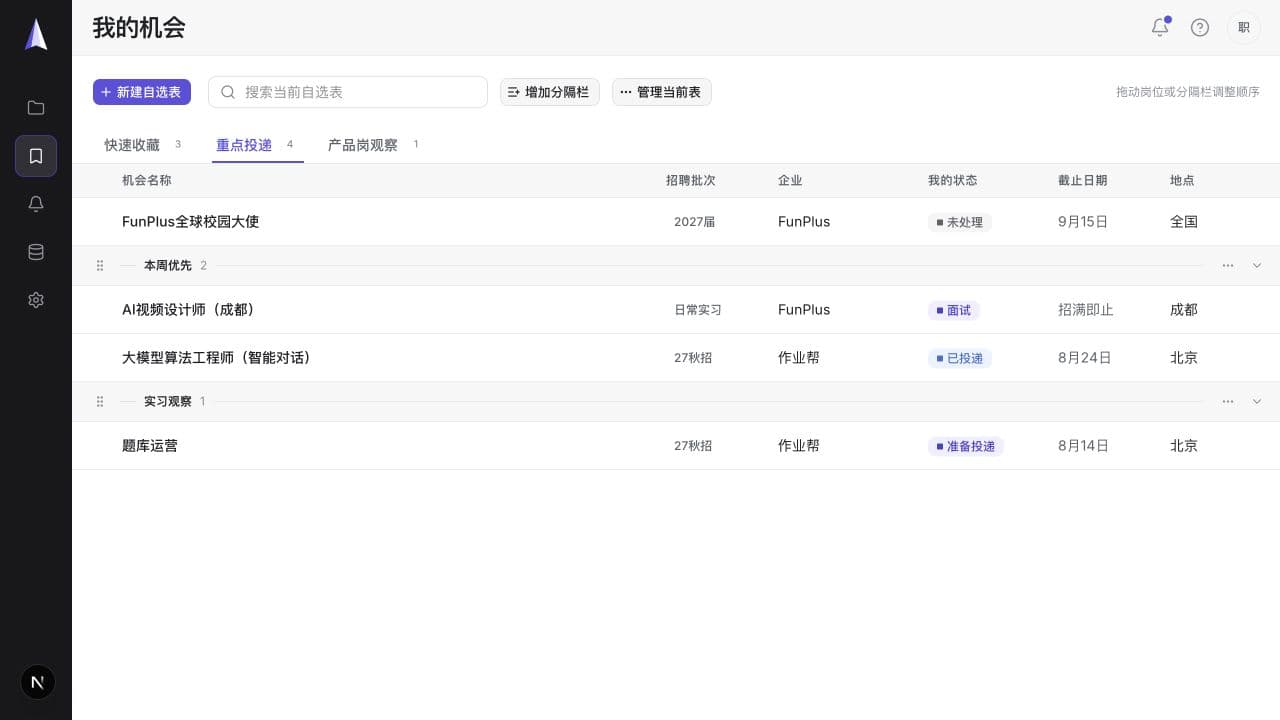Click the 实习观察 separator label
The width and height of the screenshot is (1280, 720).
coord(168,402)
